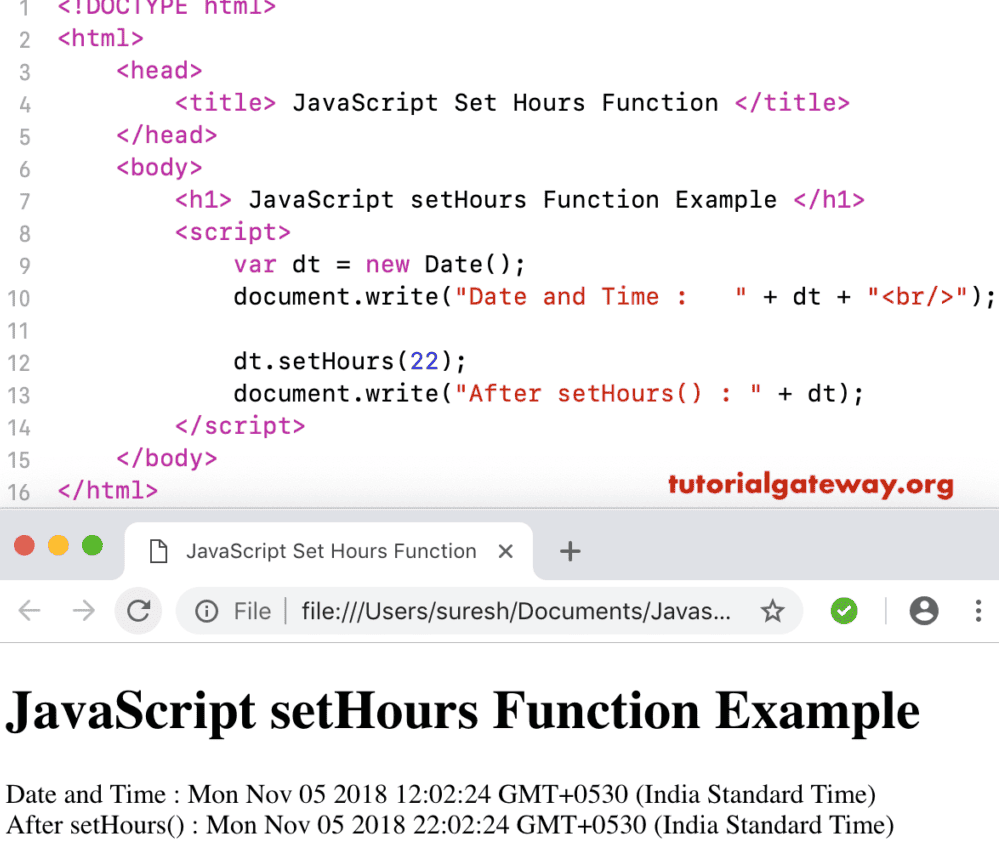This screenshot has width=999, height=842.
Task: Select the JavaScript Set Hours Function tab
Action: 330,551
